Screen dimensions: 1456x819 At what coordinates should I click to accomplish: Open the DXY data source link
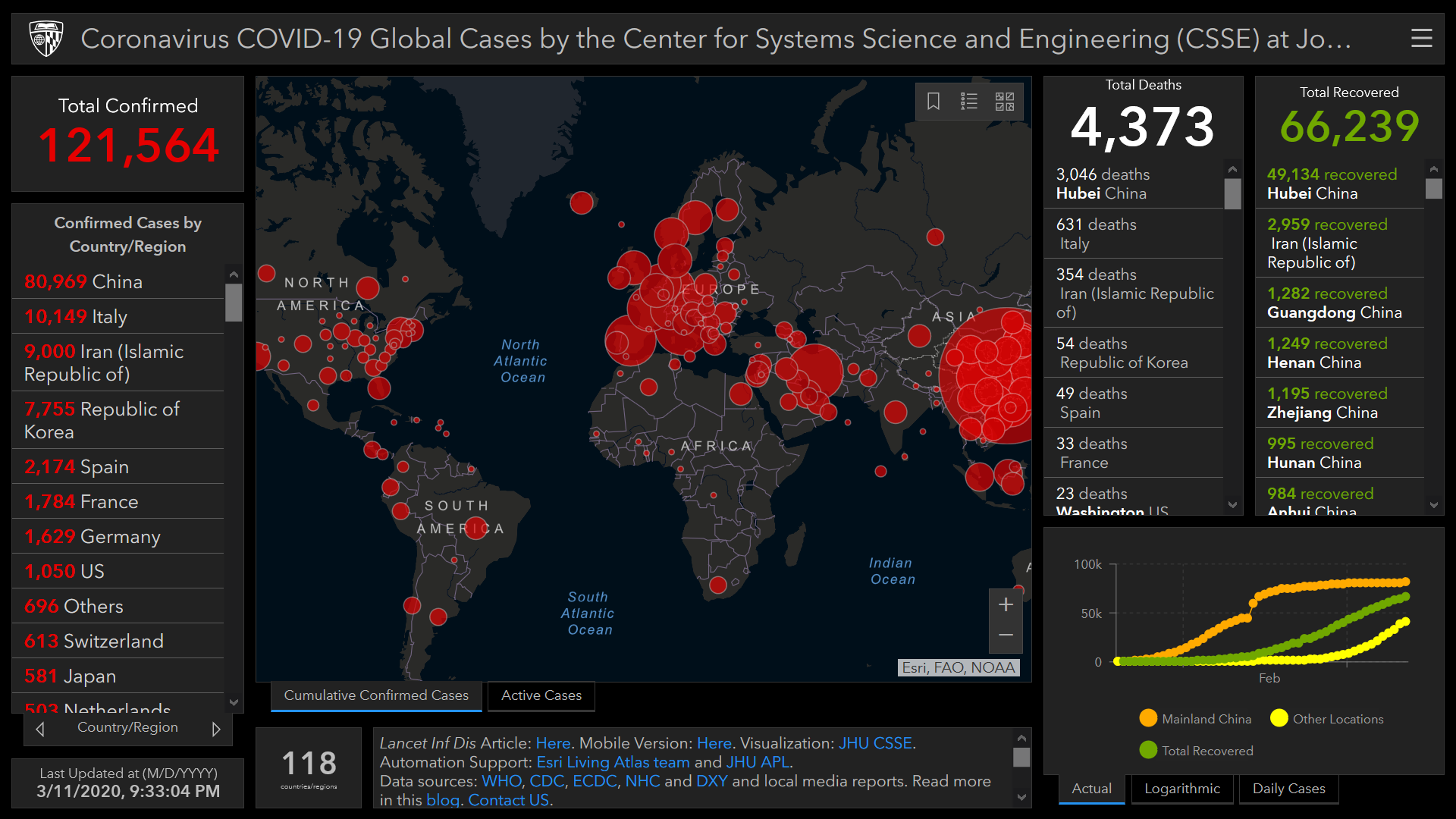[x=711, y=781]
